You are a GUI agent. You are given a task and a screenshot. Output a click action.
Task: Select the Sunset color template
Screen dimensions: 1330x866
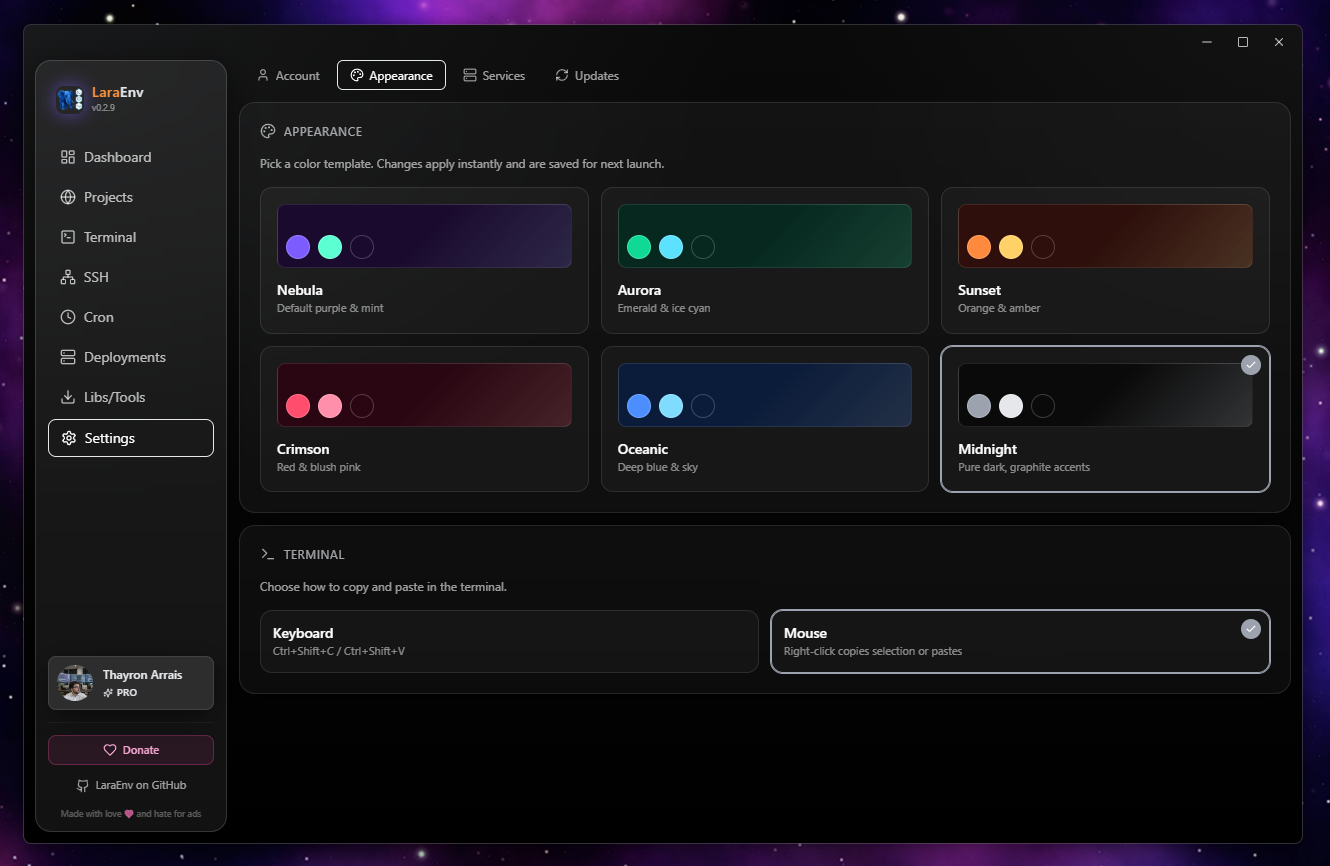click(x=1105, y=260)
